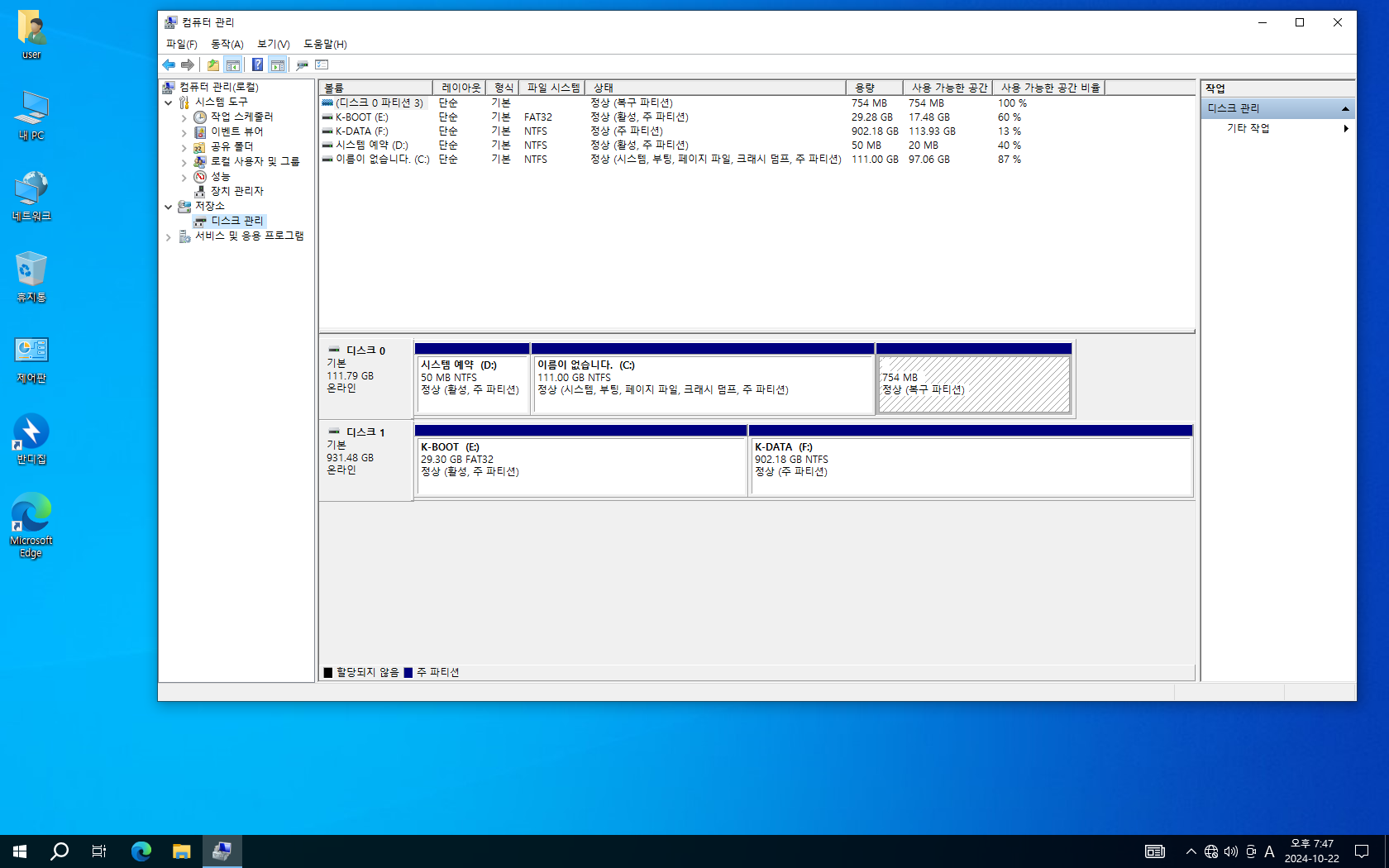Select the 공유 폴더 icon
This screenshot has height=868, width=1389.
click(x=200, y=147)
